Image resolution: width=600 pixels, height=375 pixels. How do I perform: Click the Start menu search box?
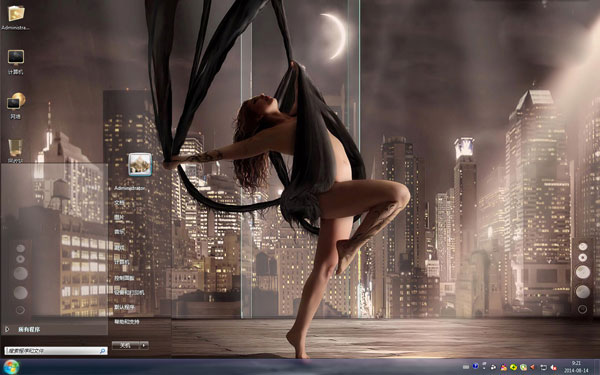(55, 351)
